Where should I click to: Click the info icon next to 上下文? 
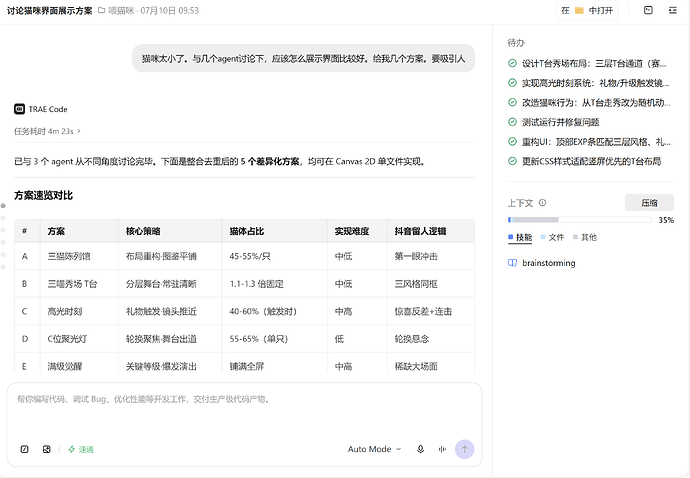(x=543, y=203)
